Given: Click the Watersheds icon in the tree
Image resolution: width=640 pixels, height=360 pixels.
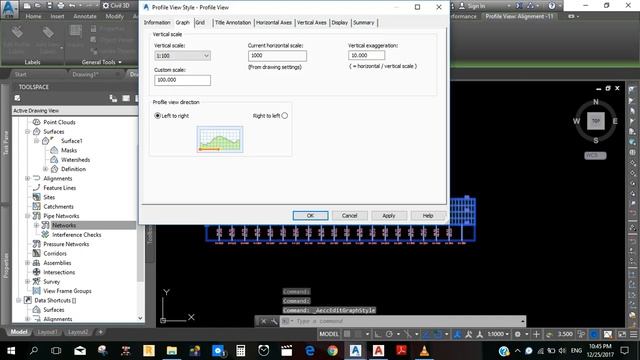Looking at the screenshot, I should [54, 160].
